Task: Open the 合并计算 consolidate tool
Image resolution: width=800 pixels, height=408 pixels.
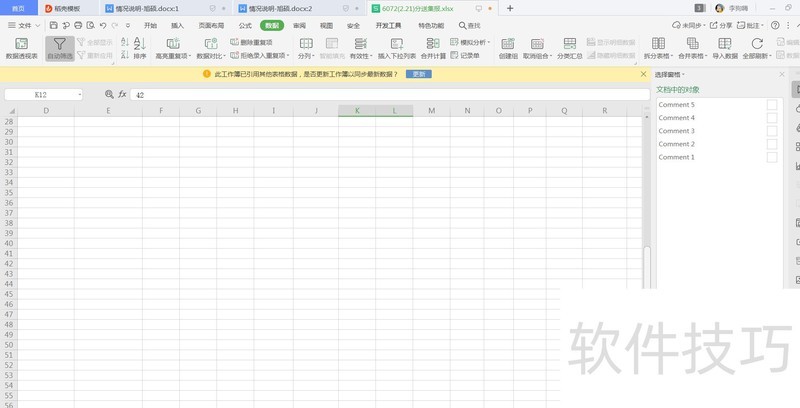Action: (433, 49)
